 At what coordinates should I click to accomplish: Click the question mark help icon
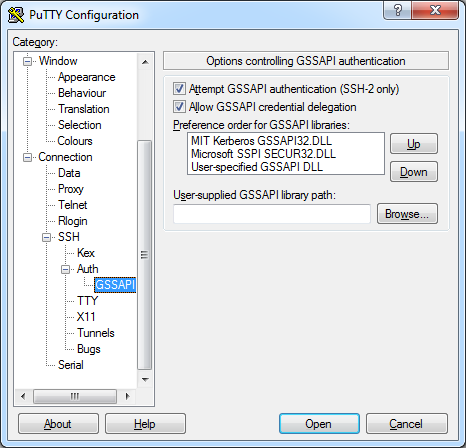[x=398, y=10]
